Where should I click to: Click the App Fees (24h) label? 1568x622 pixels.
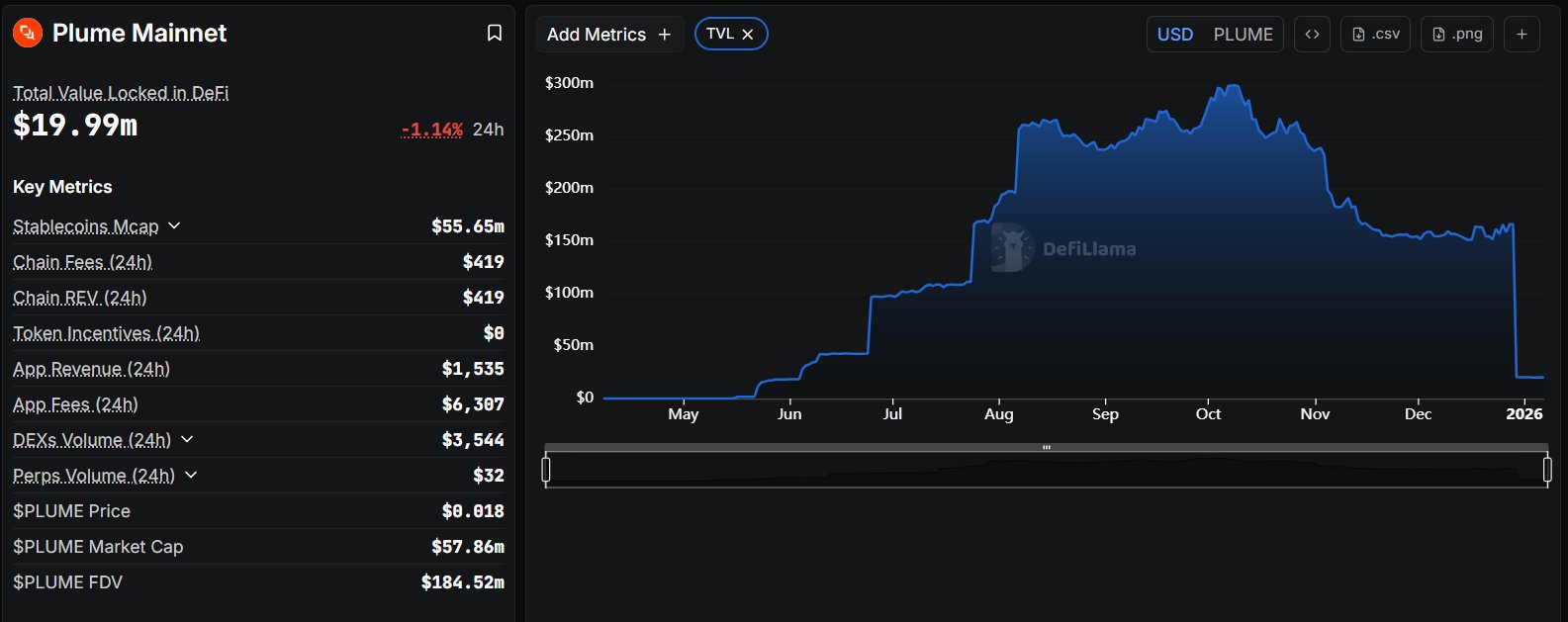point(75,404)
